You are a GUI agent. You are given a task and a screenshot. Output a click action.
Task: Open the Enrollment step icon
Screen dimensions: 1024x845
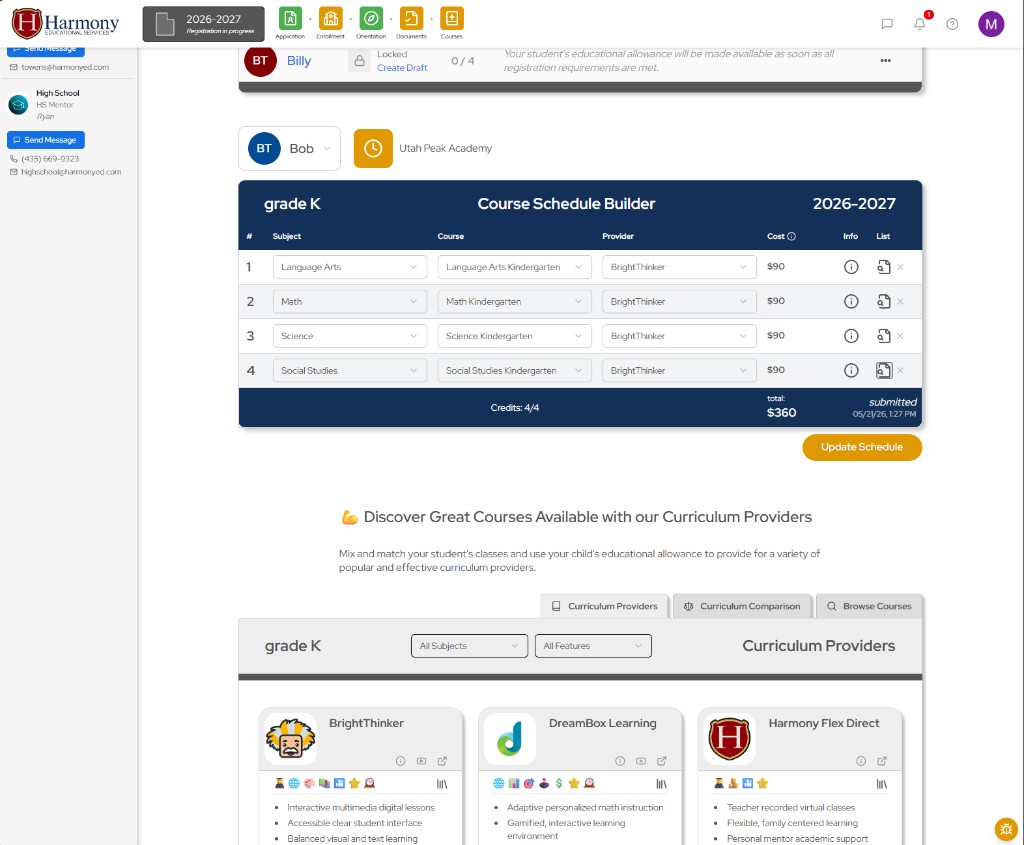(x=330, y=18)
